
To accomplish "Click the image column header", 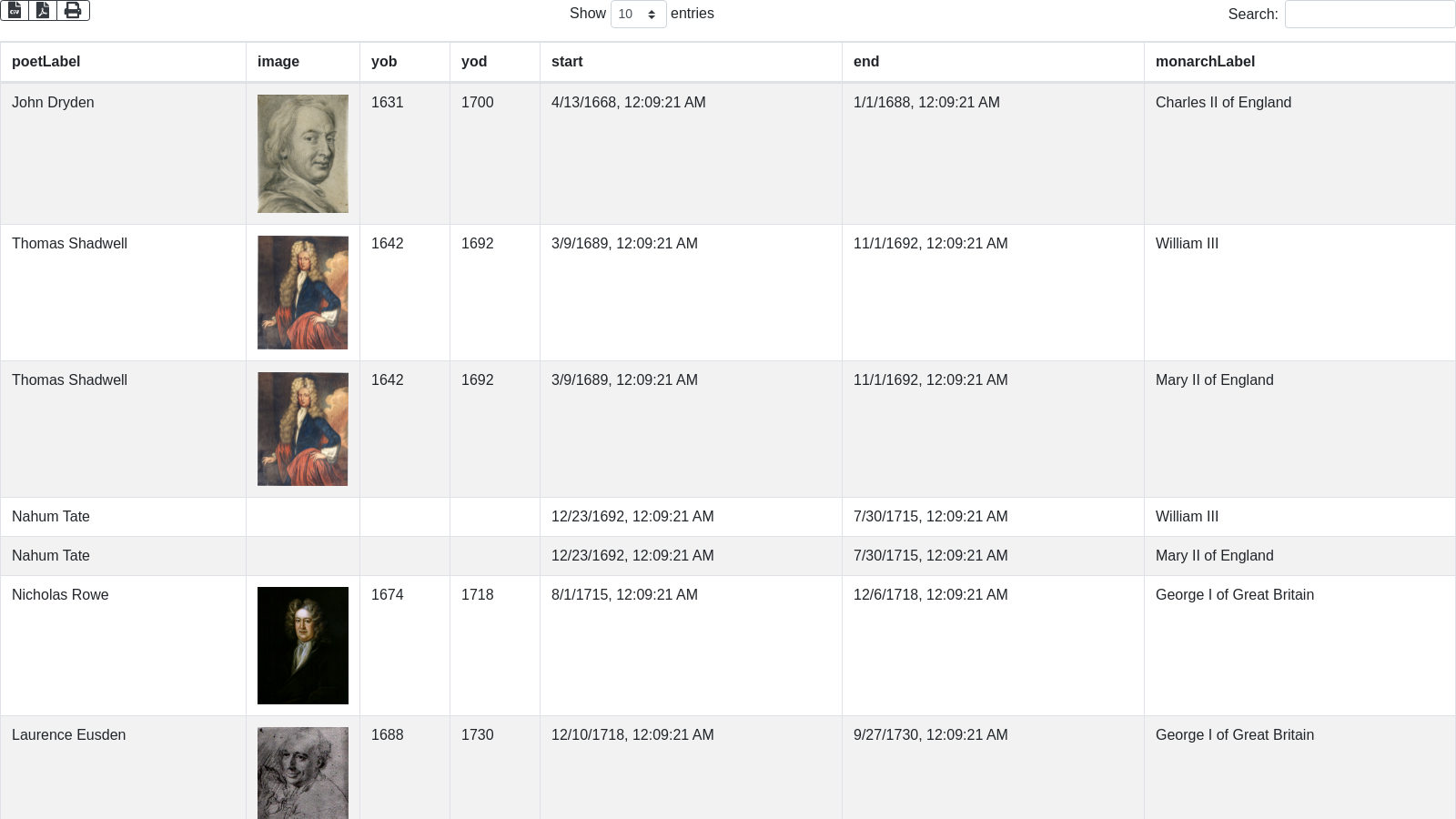I will point(278,62).
